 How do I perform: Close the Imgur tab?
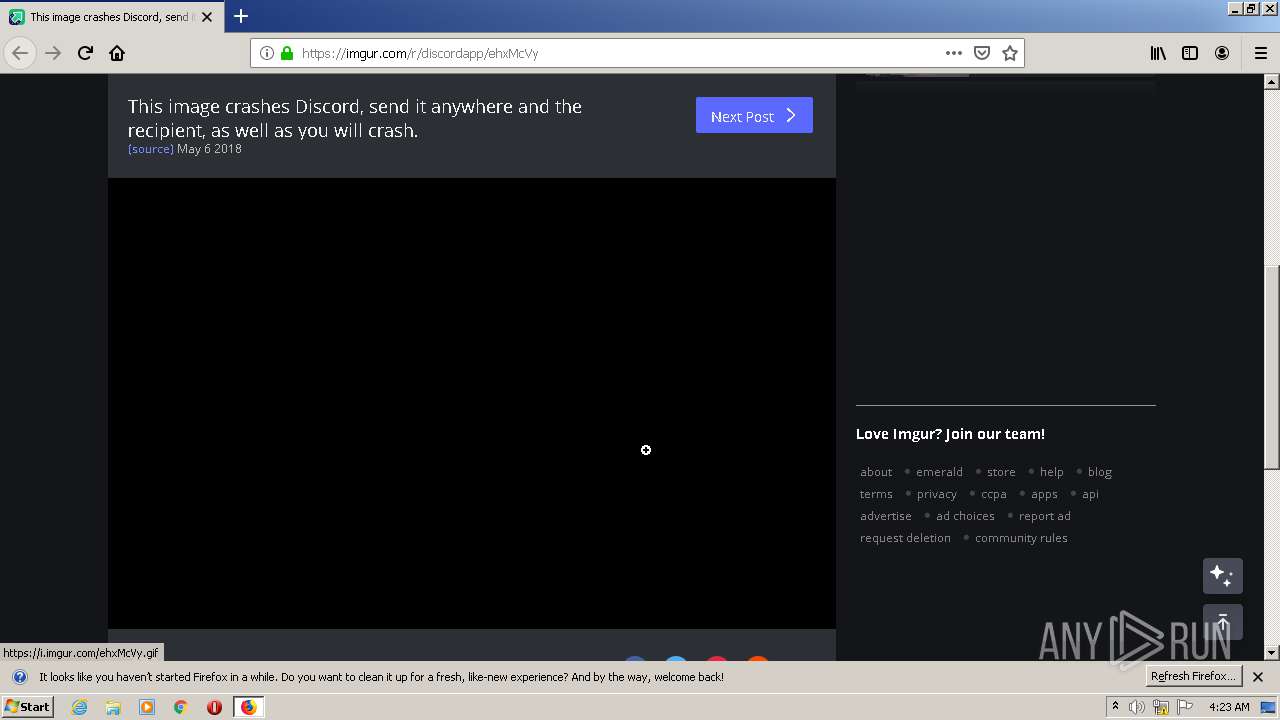(207, 17)
